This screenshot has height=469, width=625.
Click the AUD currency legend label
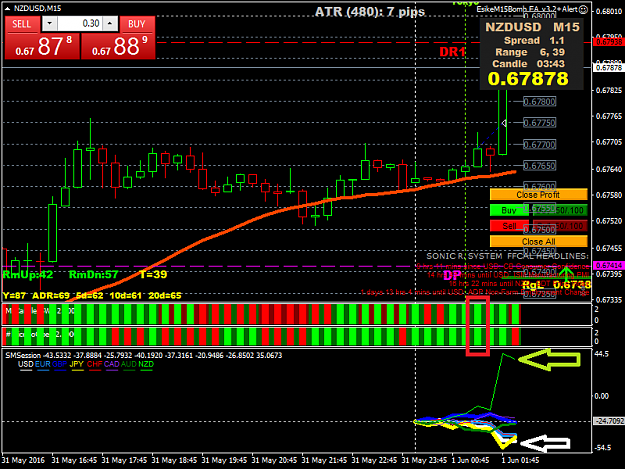[x=129, y=364]
